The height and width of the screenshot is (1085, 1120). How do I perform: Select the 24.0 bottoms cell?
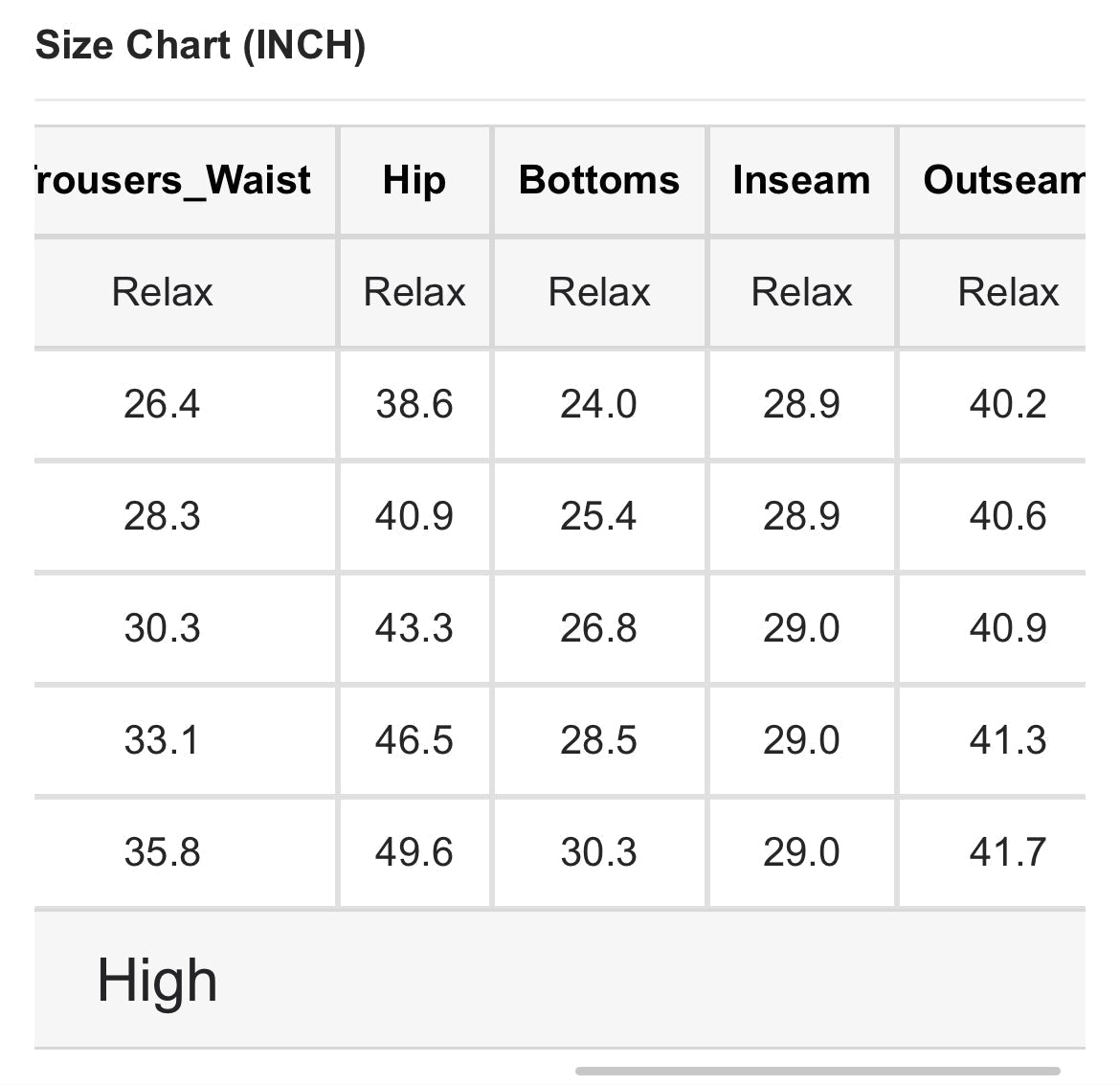pos(598,404)
